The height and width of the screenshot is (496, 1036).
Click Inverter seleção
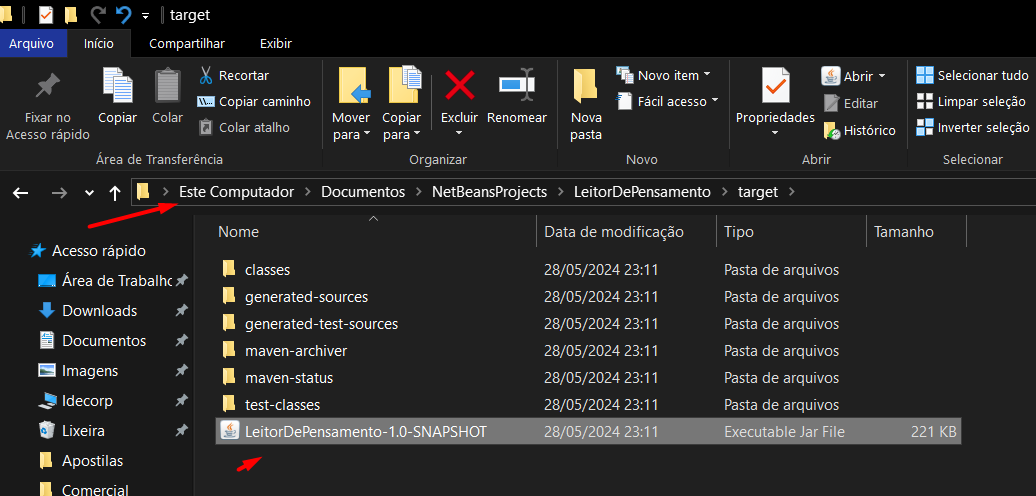973,127
